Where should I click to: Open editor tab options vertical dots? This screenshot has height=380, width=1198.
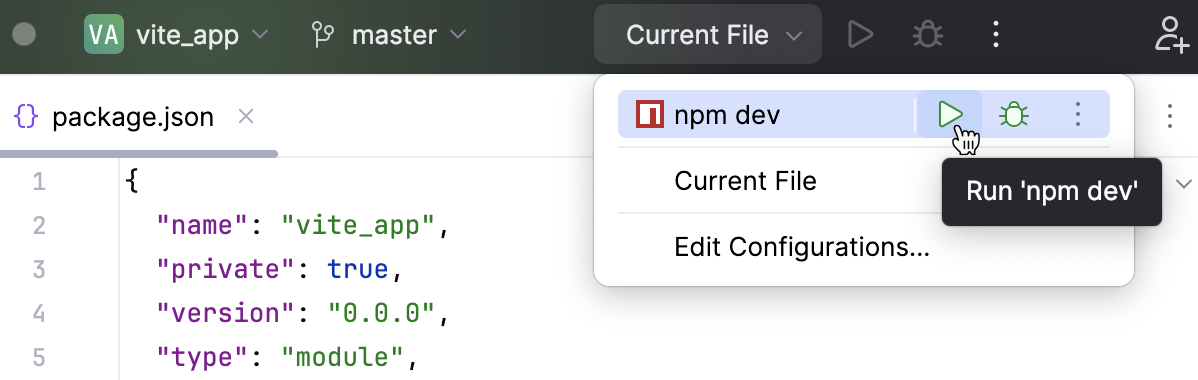(x=1170, y=116)
